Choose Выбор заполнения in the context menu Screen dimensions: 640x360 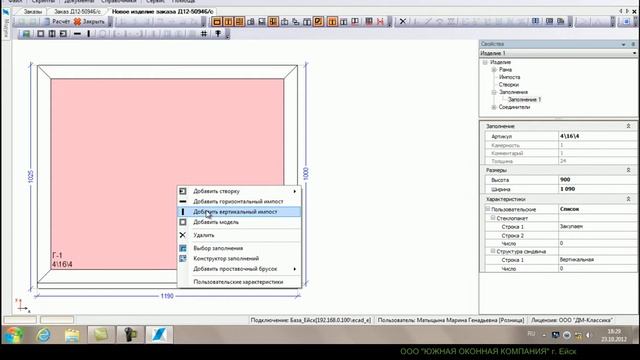(239, 248)
